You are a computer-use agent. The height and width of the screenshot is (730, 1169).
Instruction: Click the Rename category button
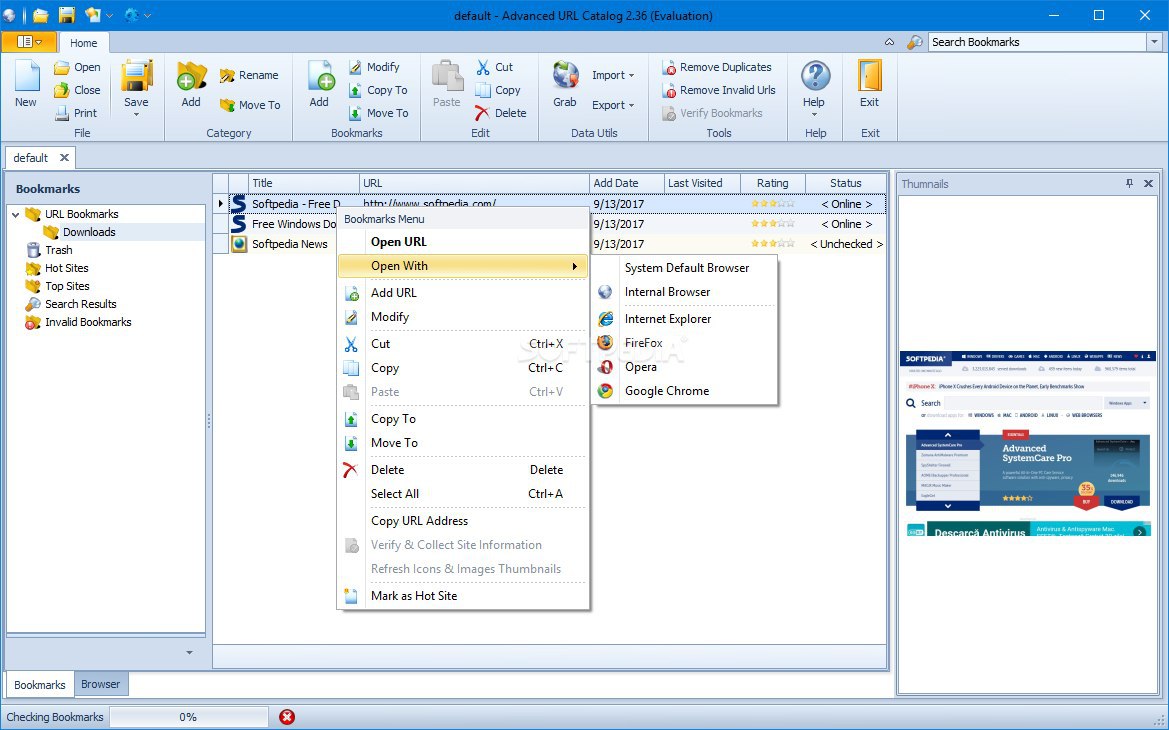(x=249, y=75)
